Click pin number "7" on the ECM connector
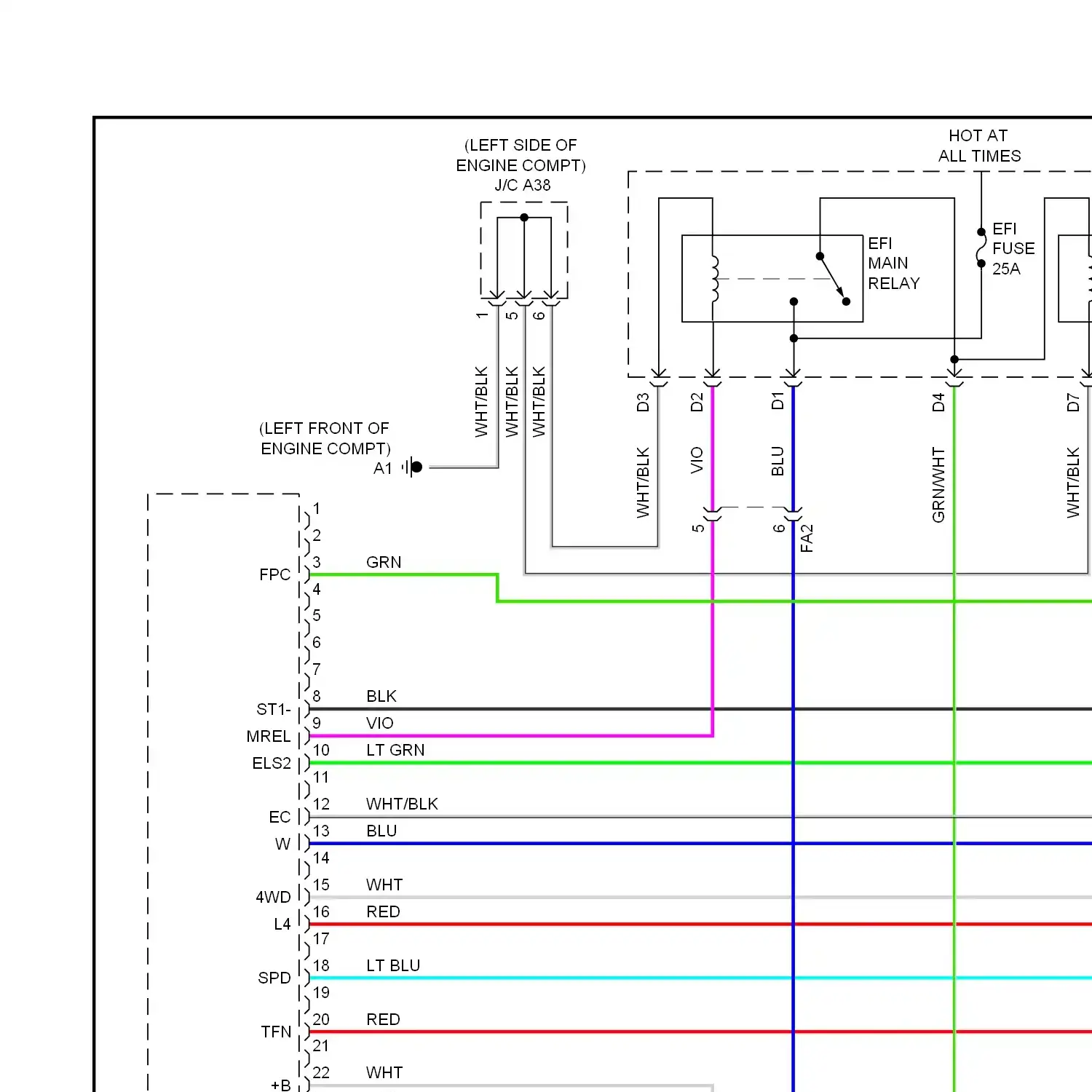1092x1092 pixels. pos(317,669)
